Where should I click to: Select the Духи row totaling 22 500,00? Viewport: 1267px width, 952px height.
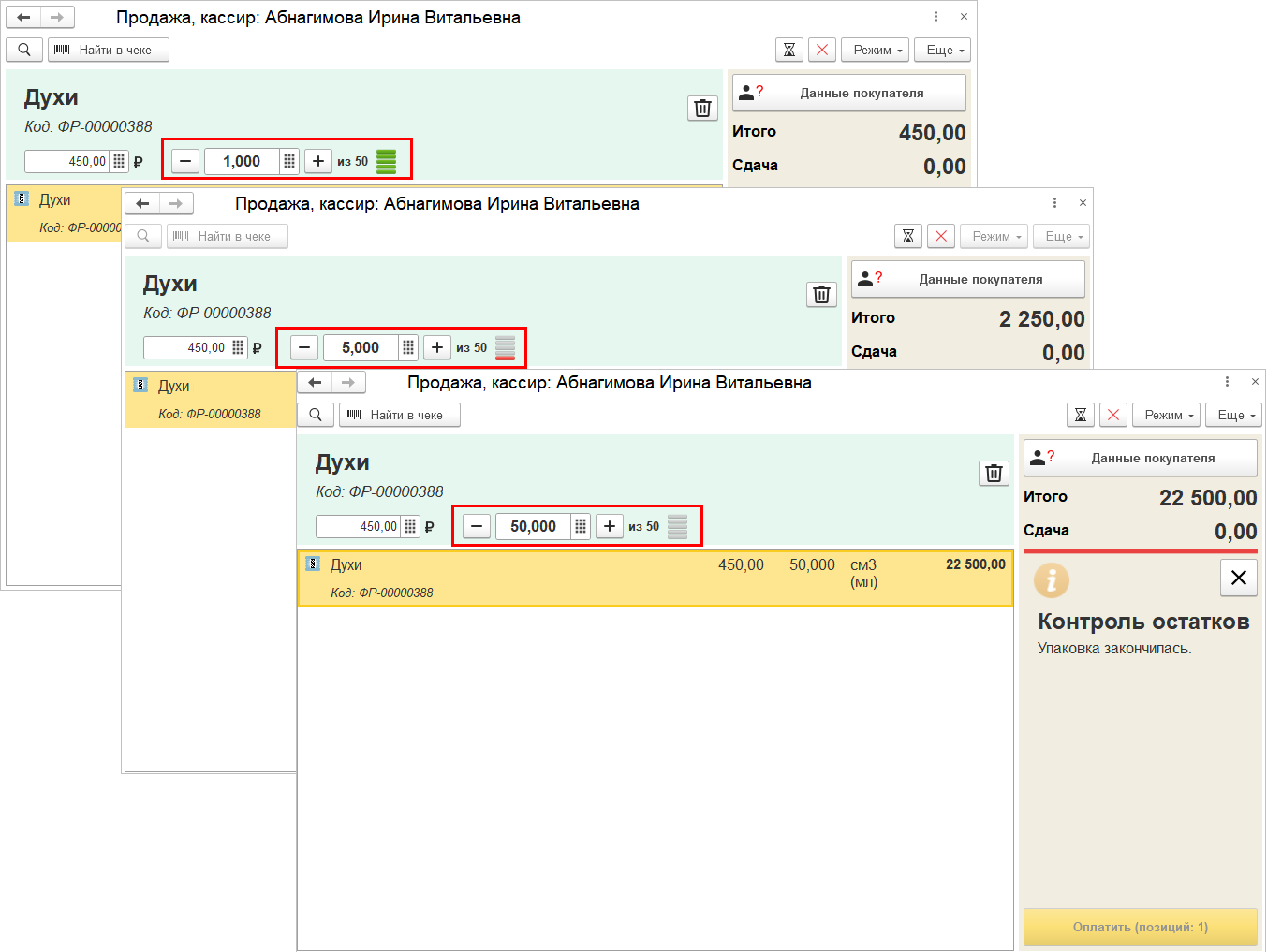tap(656, 578)
